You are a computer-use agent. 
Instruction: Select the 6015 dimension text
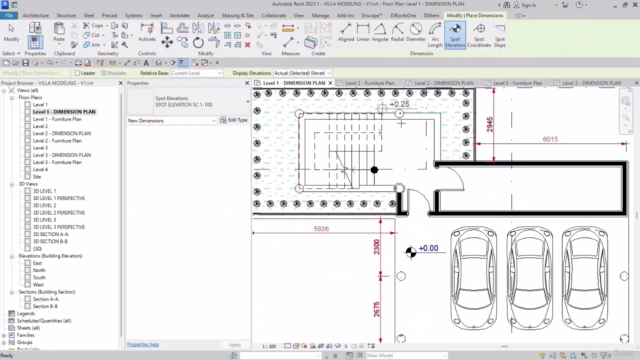point(550,139)
